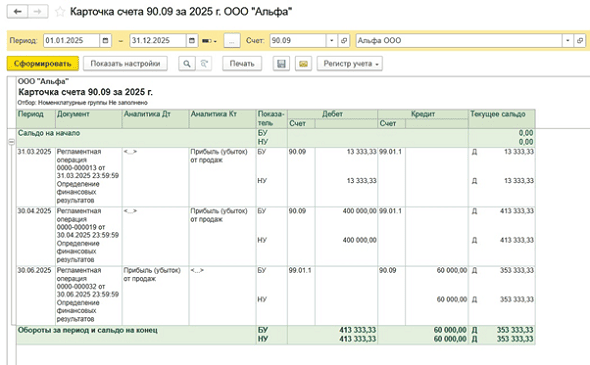Select БУ closing balance 353 333,33 in totals row
The width and height of the screenshot is (590, 365).
click(x=515, y=330)
